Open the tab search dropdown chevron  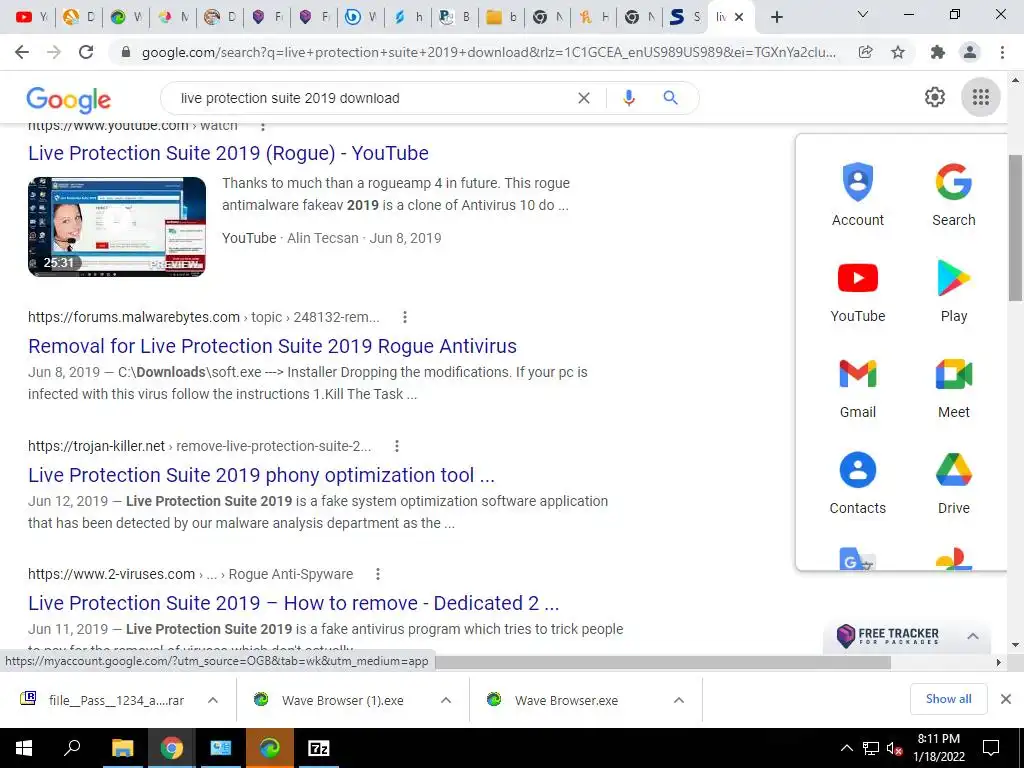point(862,15)
